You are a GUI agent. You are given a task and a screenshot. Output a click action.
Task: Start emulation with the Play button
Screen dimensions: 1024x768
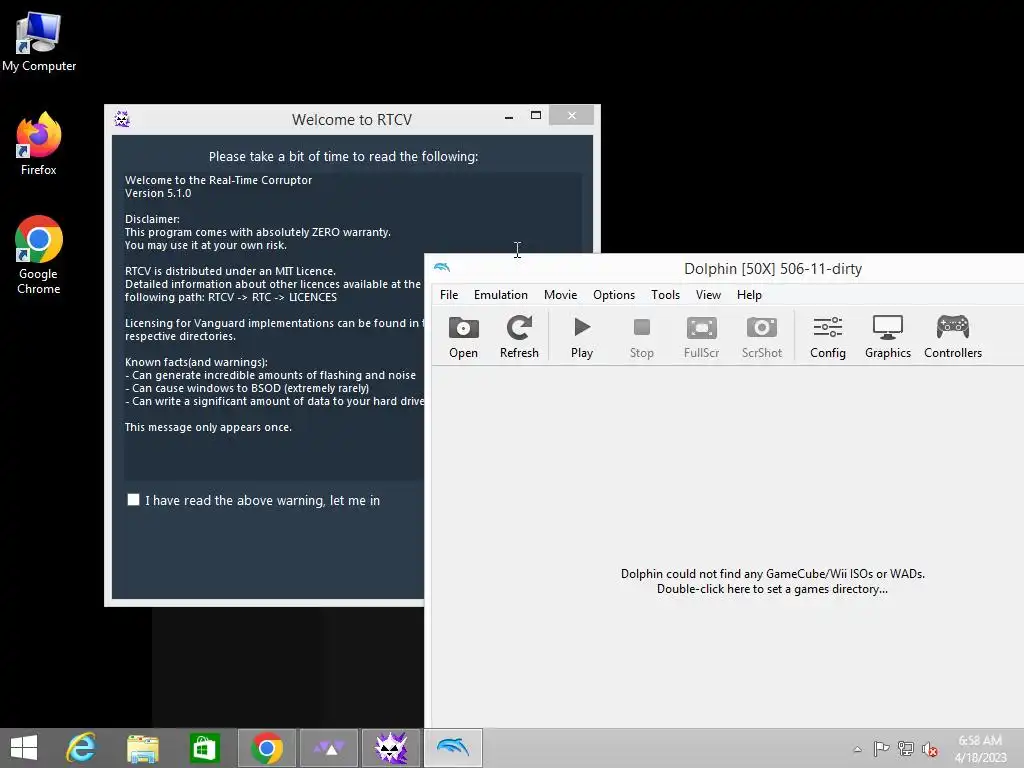click(581, 336)
